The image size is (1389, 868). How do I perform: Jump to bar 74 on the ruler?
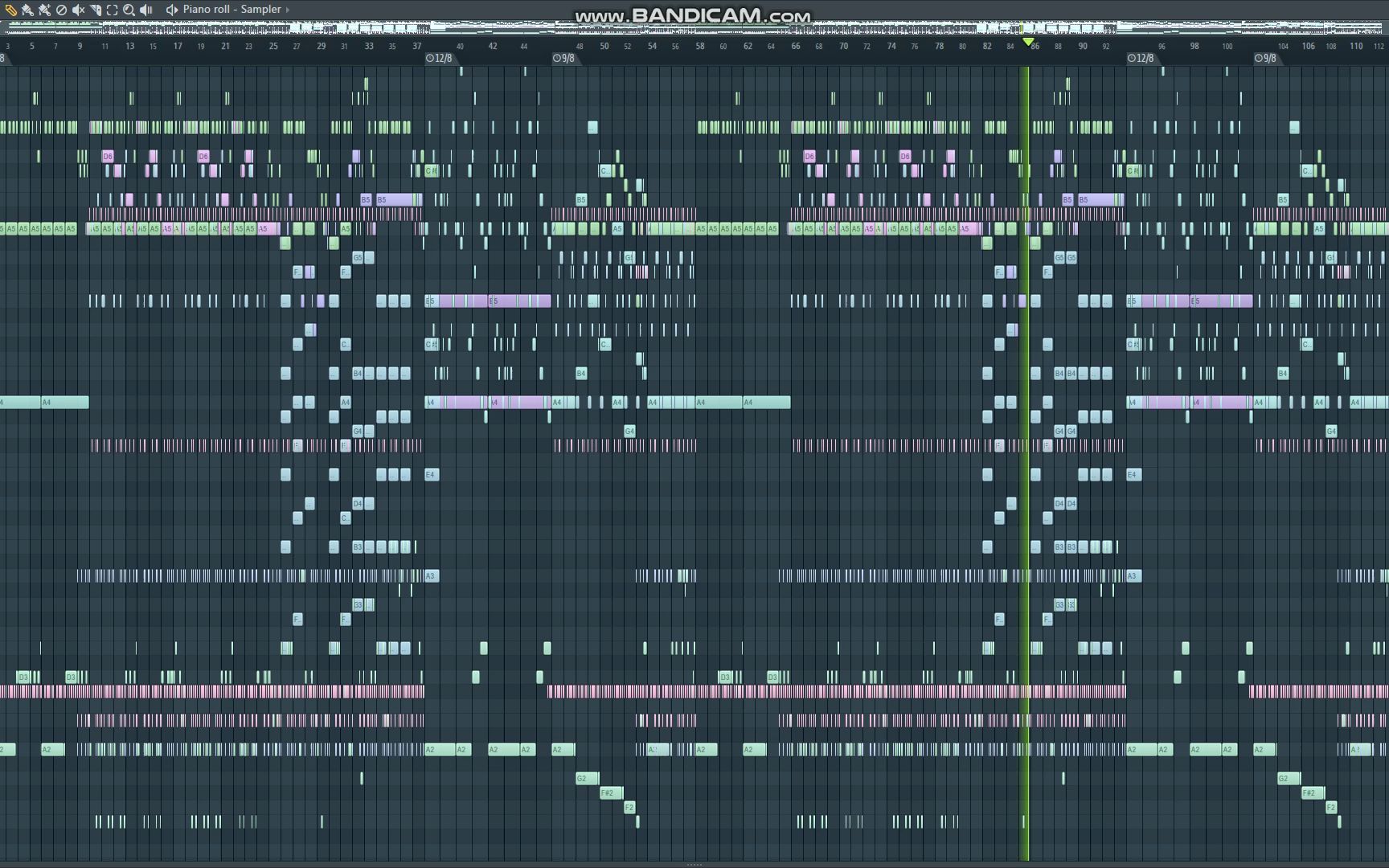891,46
